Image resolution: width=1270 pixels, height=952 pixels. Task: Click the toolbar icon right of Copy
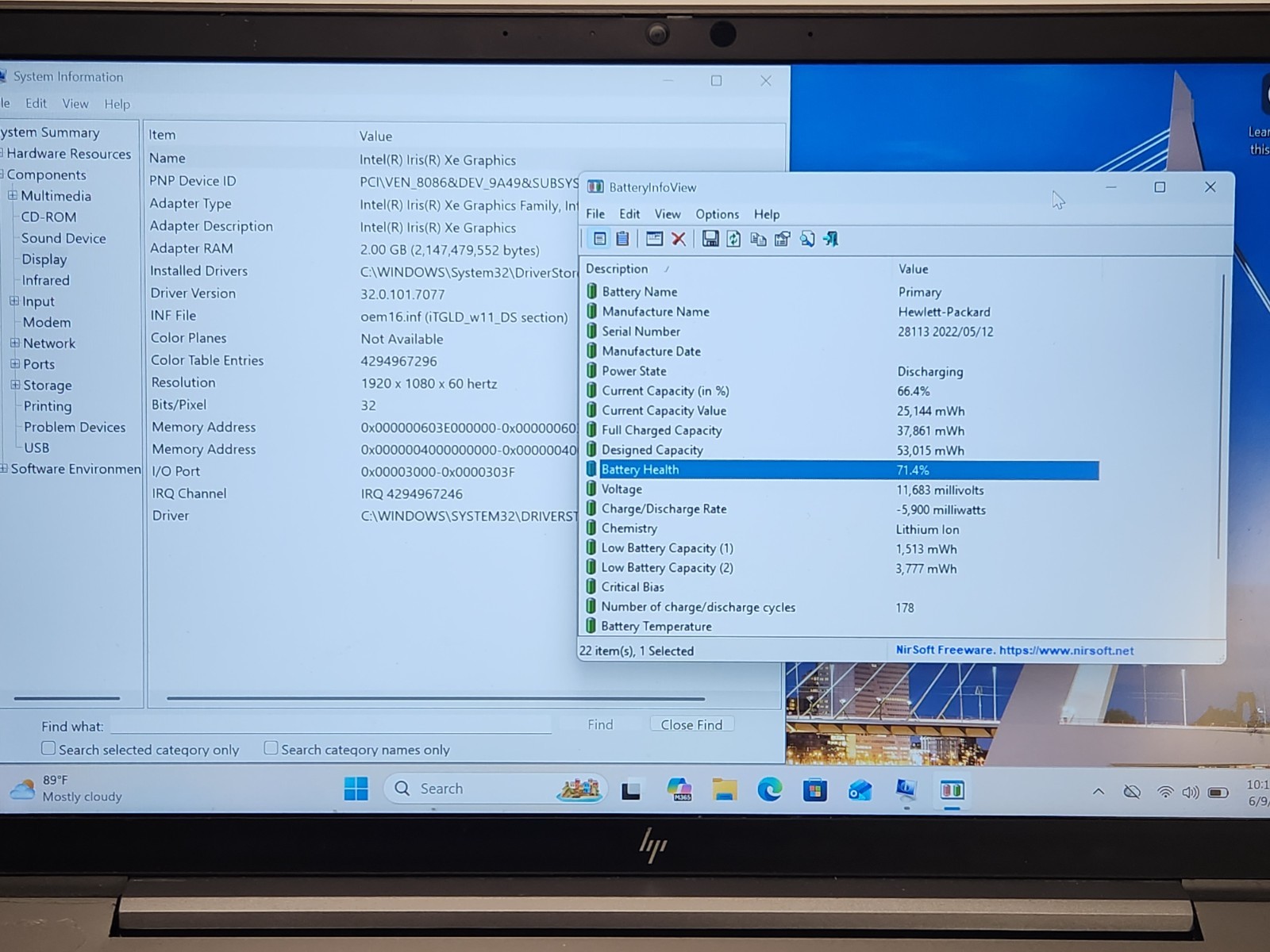pos(783,239)
